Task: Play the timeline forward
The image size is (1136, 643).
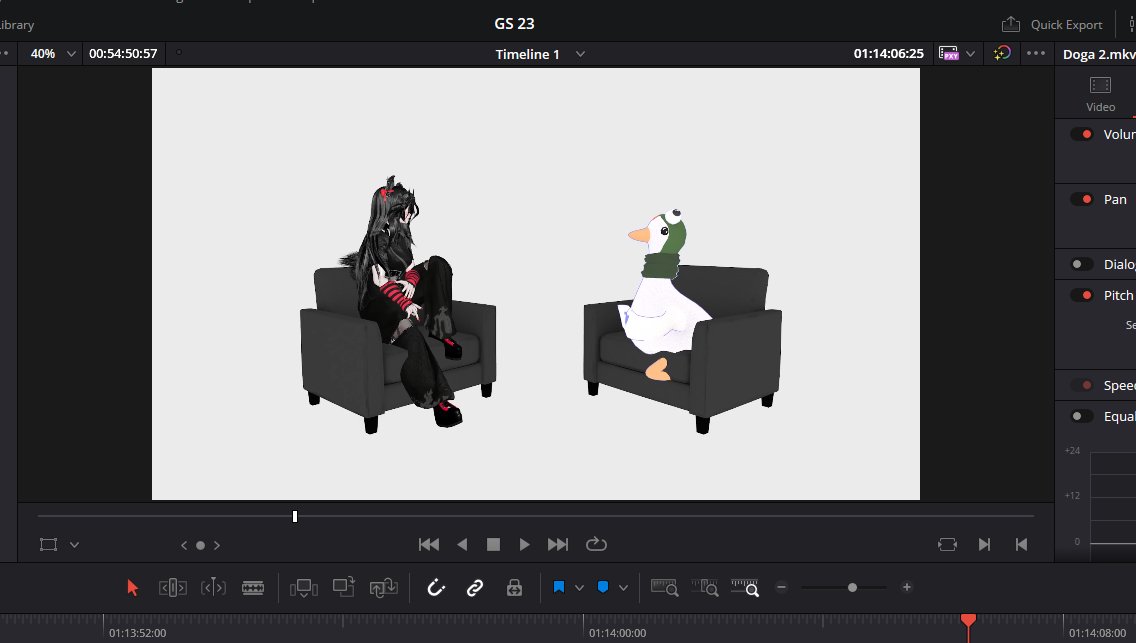Action: point(525,545)
